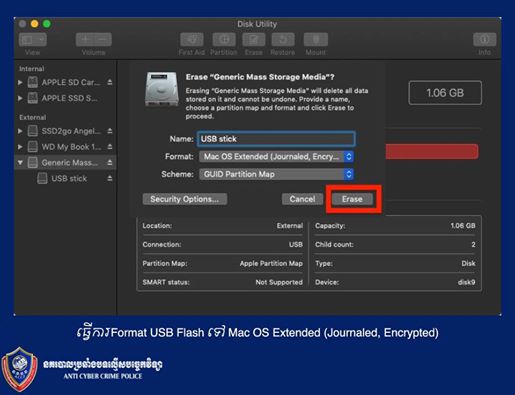Click the Child count value 2
This screenshot has width=515, height=395.
tap(473, 244)
